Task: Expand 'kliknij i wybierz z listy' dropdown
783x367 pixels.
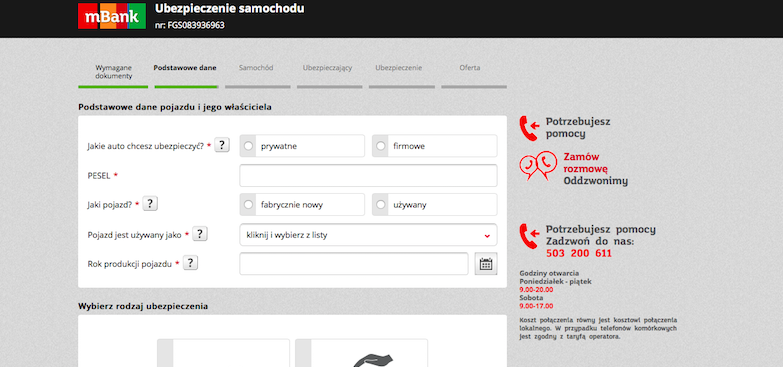Action: [369, 235]
